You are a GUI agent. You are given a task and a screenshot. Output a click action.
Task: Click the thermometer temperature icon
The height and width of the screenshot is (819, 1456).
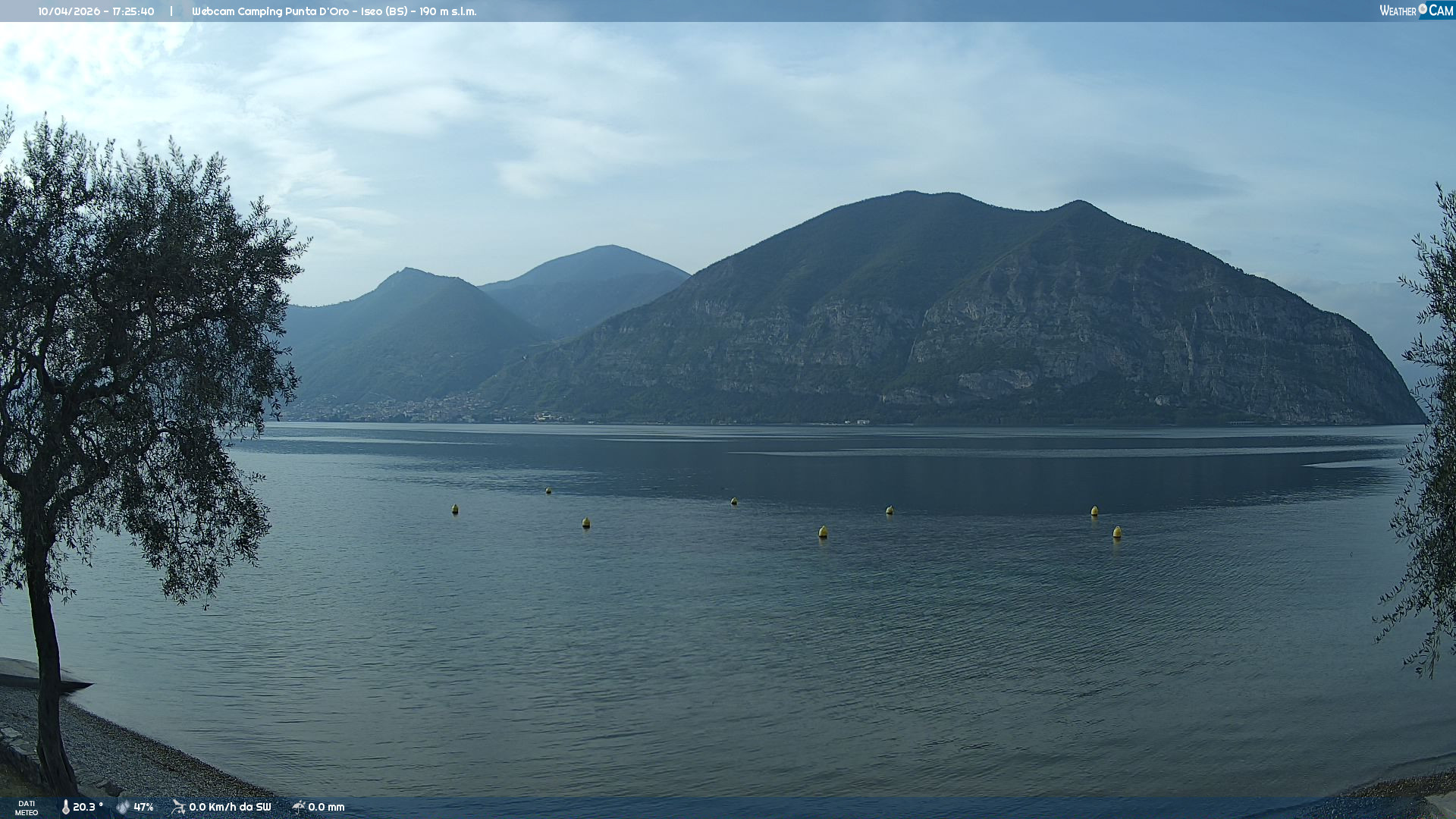pos(65,807)
